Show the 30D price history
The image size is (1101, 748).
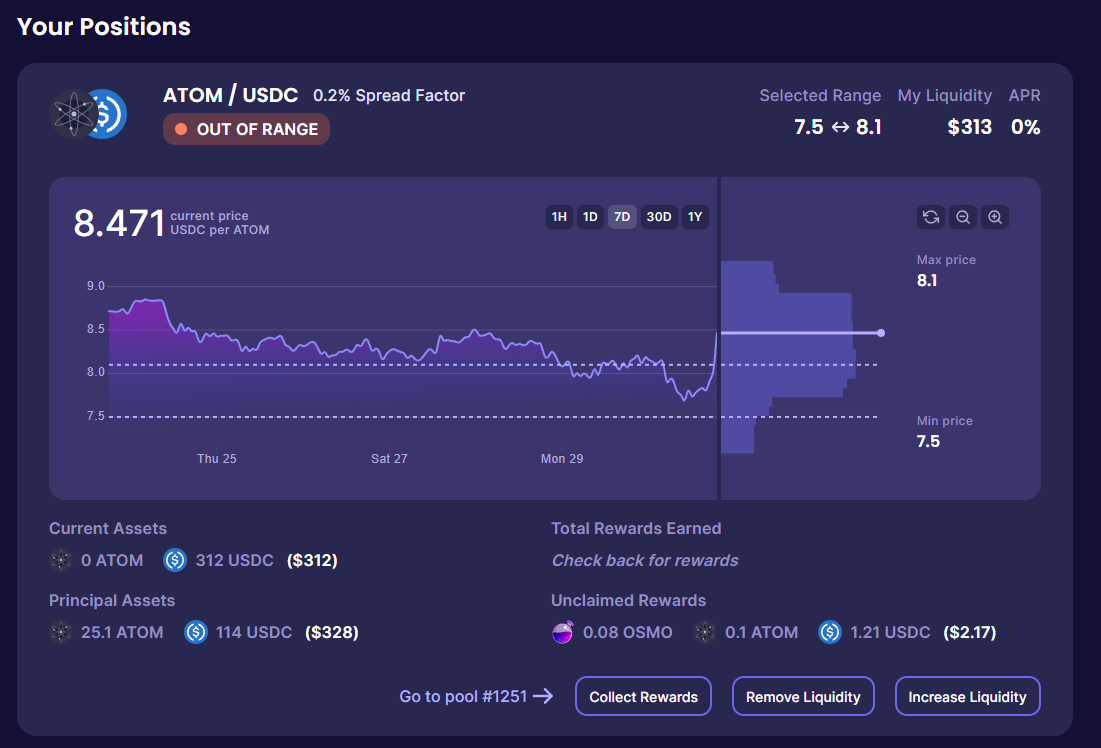[659, 217]
